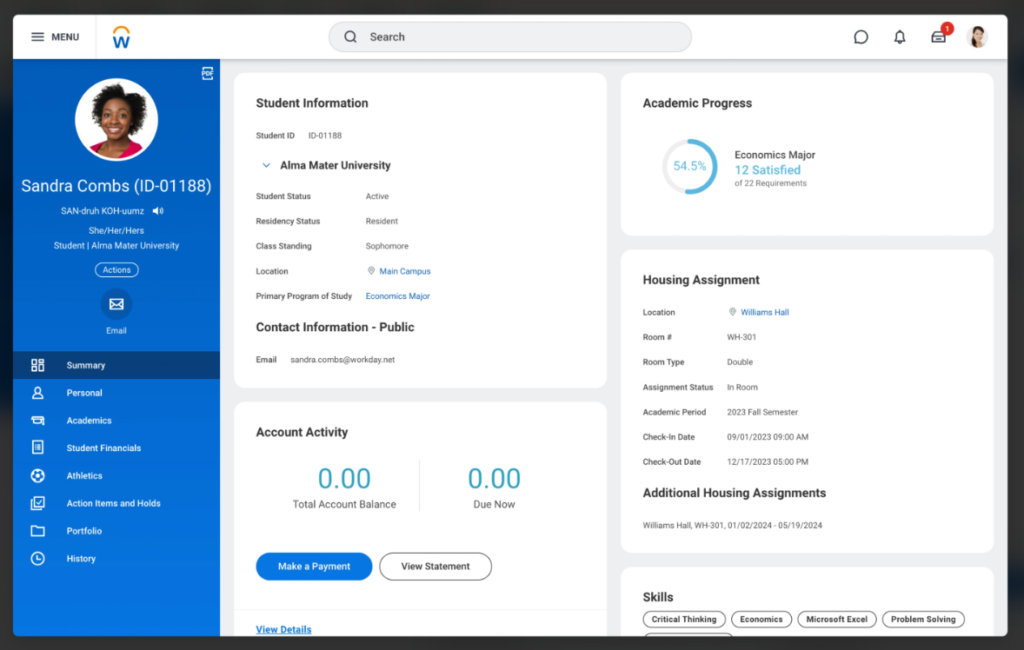1024x650 pixels.
Task: Play the name pronunciation audio icon
Action: pos(158,211)
